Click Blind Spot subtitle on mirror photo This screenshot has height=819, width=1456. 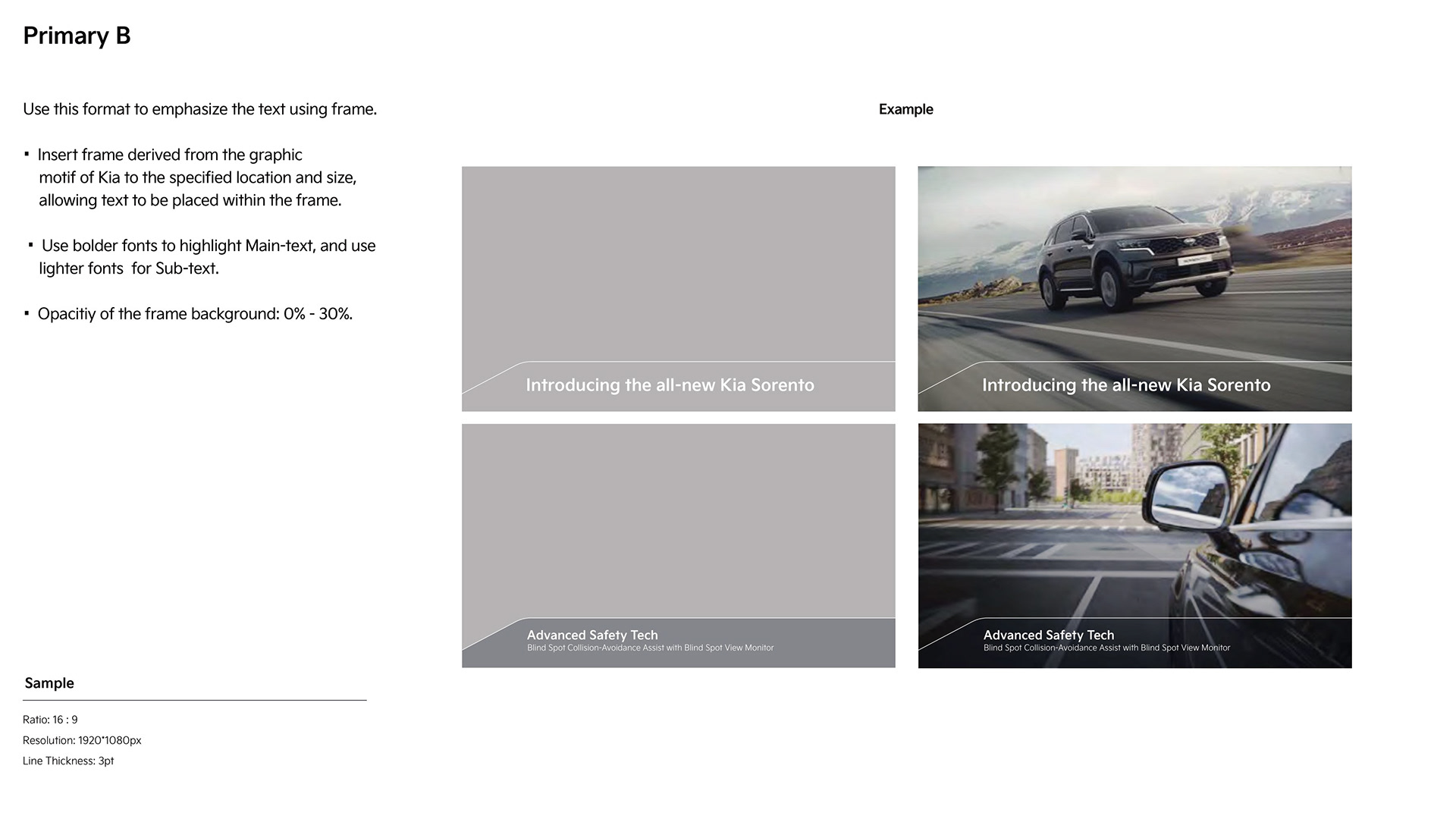[1106, 648]
